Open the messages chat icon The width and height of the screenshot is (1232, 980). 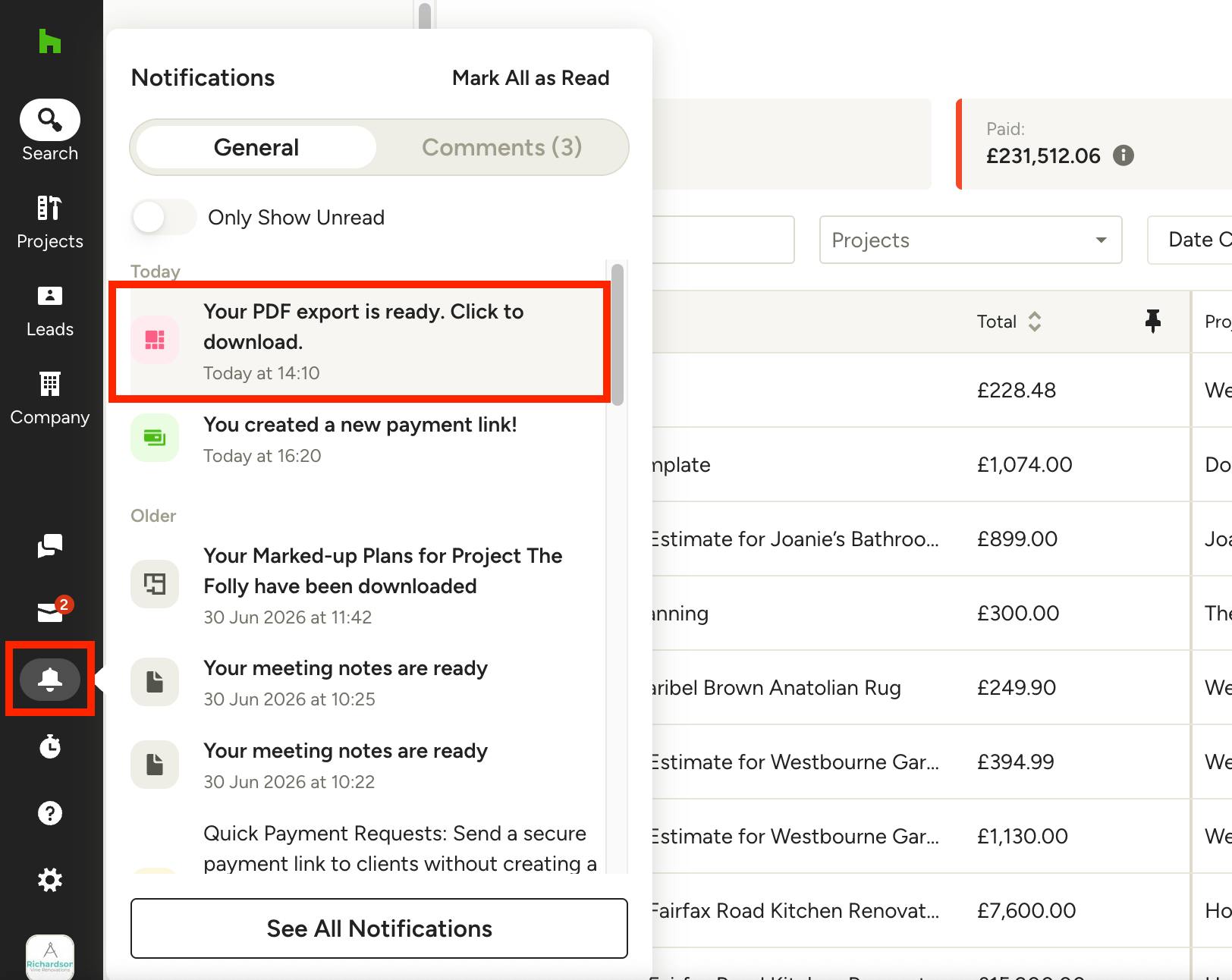click(50, 545)
